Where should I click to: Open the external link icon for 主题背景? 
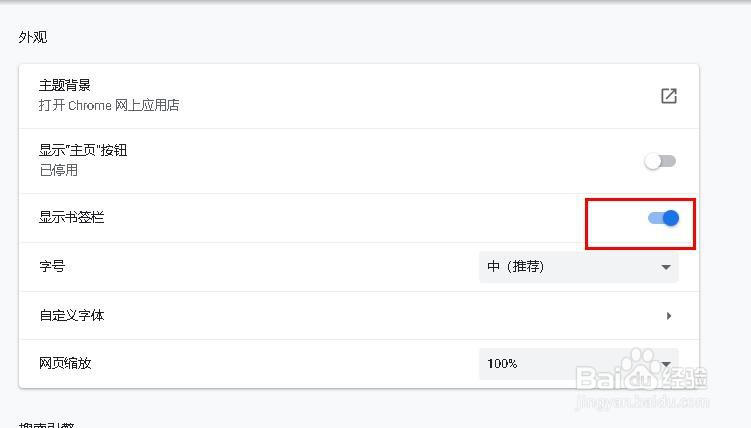[669, 96]
